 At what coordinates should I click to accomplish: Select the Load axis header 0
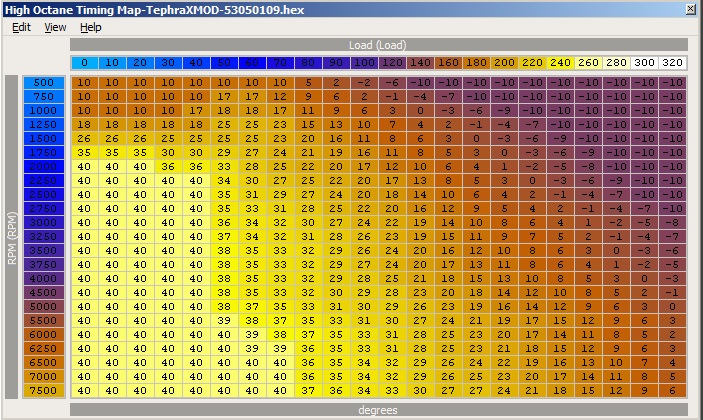(84, 63)
